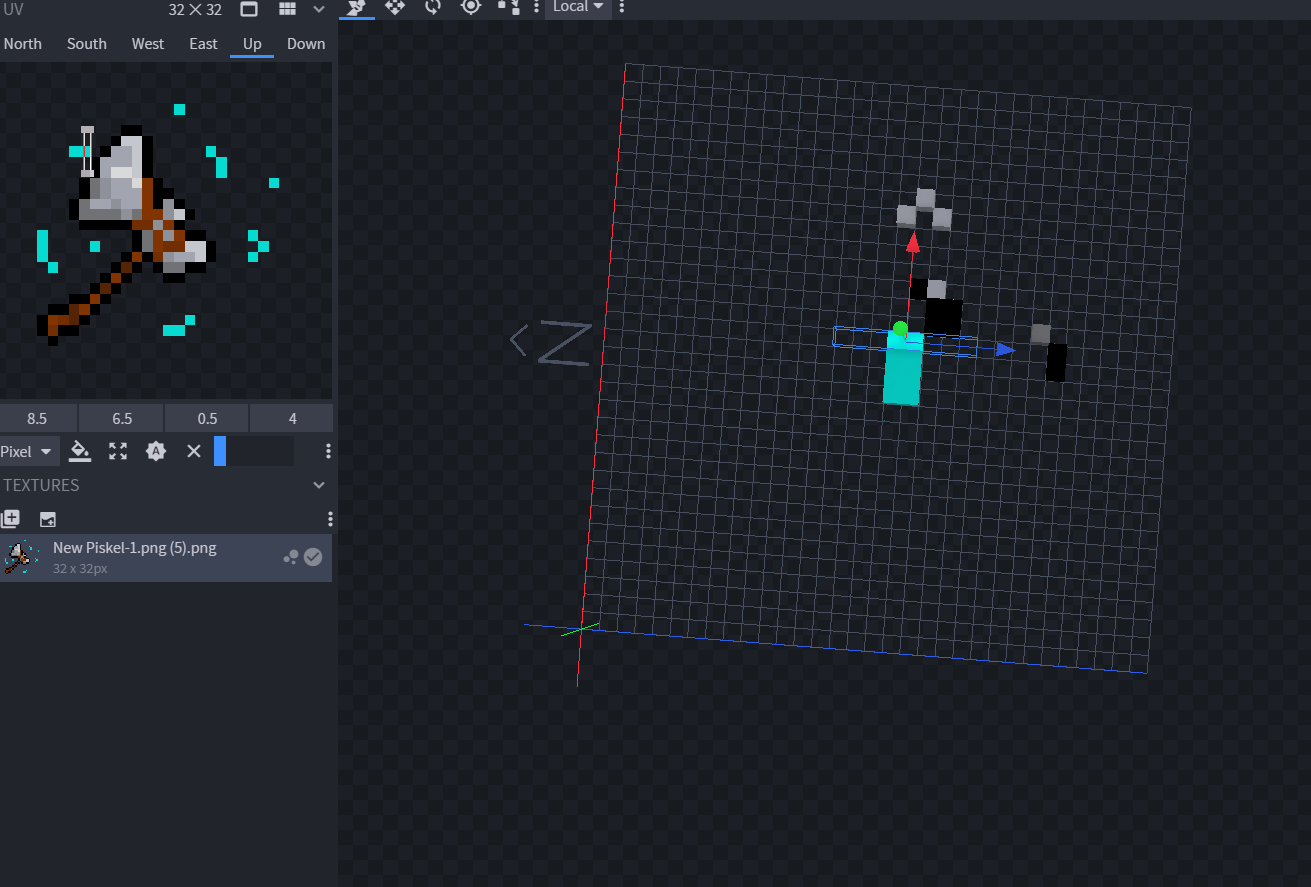The height and width of the screenshot is (887, 1311).
Task: Toggle the checkerboard background button in UV panel
Action: pyautogui.click(x=248, y=9)
